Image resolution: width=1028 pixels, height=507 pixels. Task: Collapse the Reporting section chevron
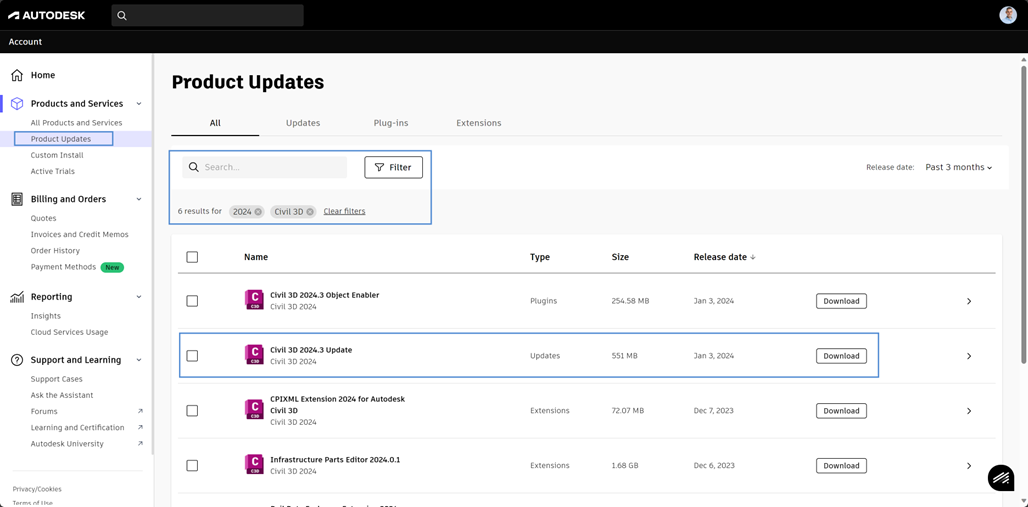tap(139, 297)
